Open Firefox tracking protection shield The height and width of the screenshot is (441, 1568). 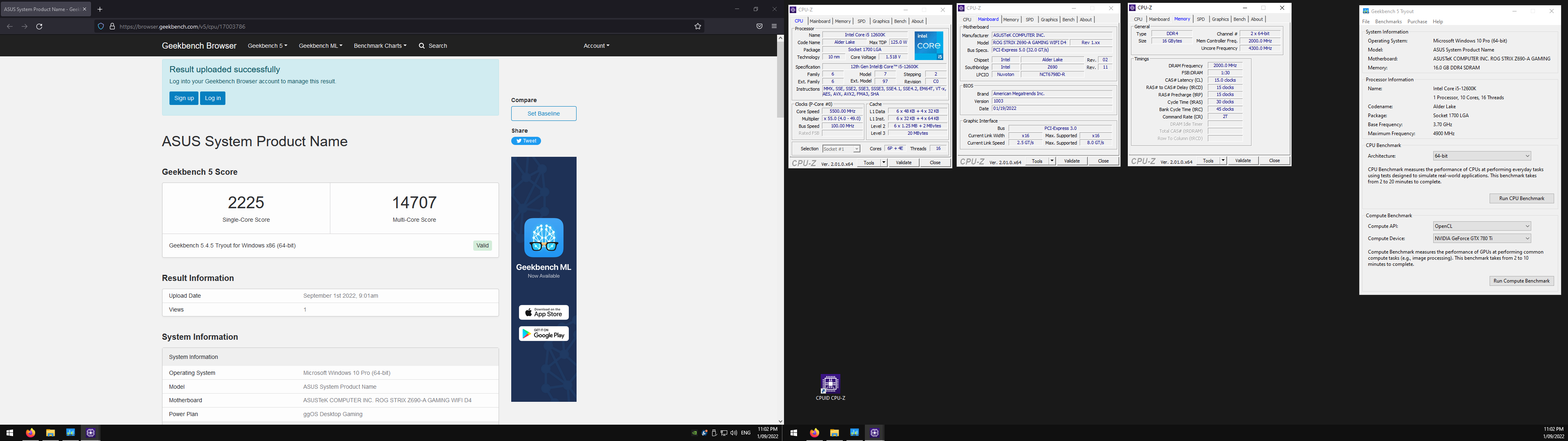[x=101, y=26]
